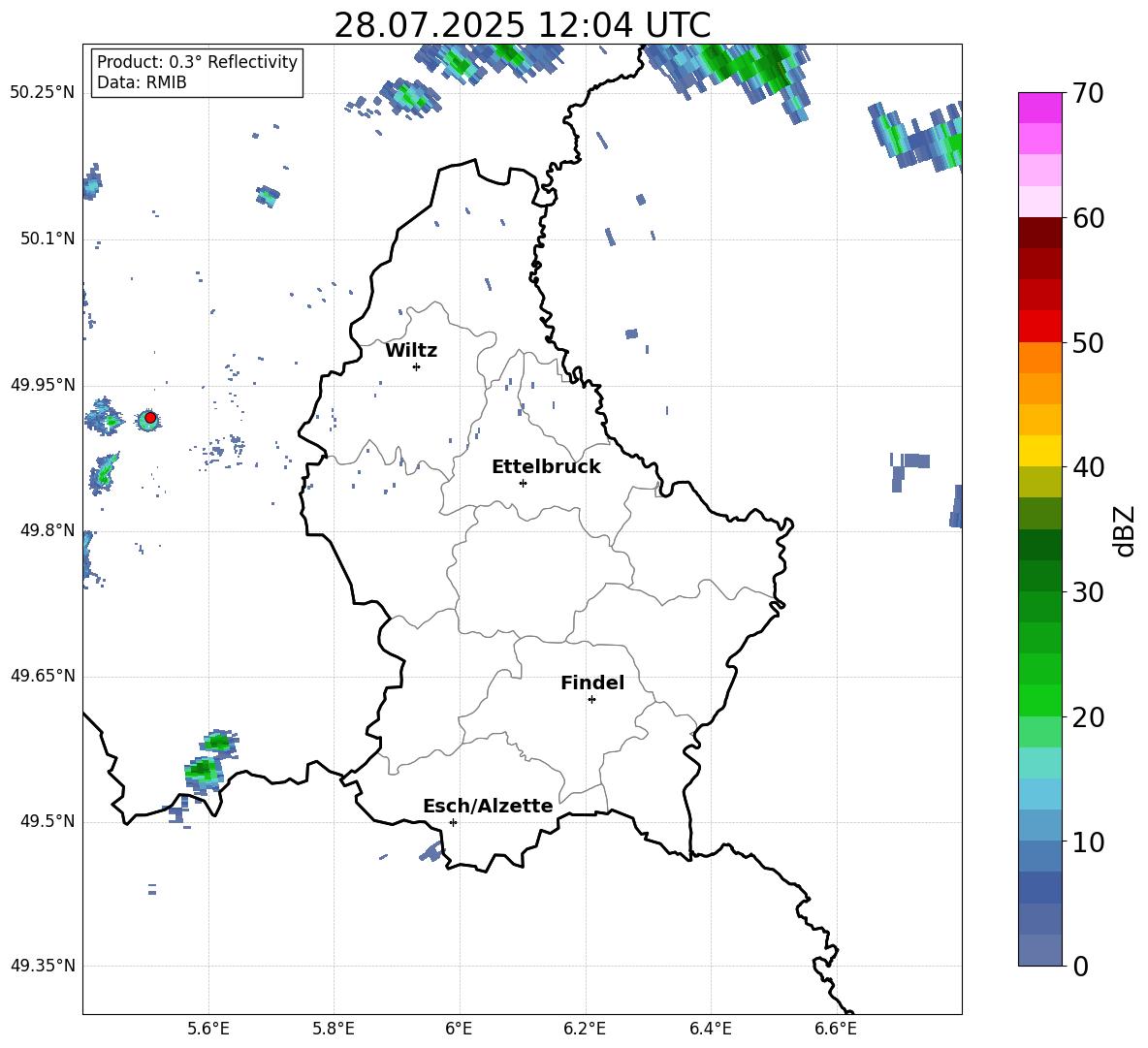
Task: Click the Esch/Alzette city label
Action: (x=488, y=806)
